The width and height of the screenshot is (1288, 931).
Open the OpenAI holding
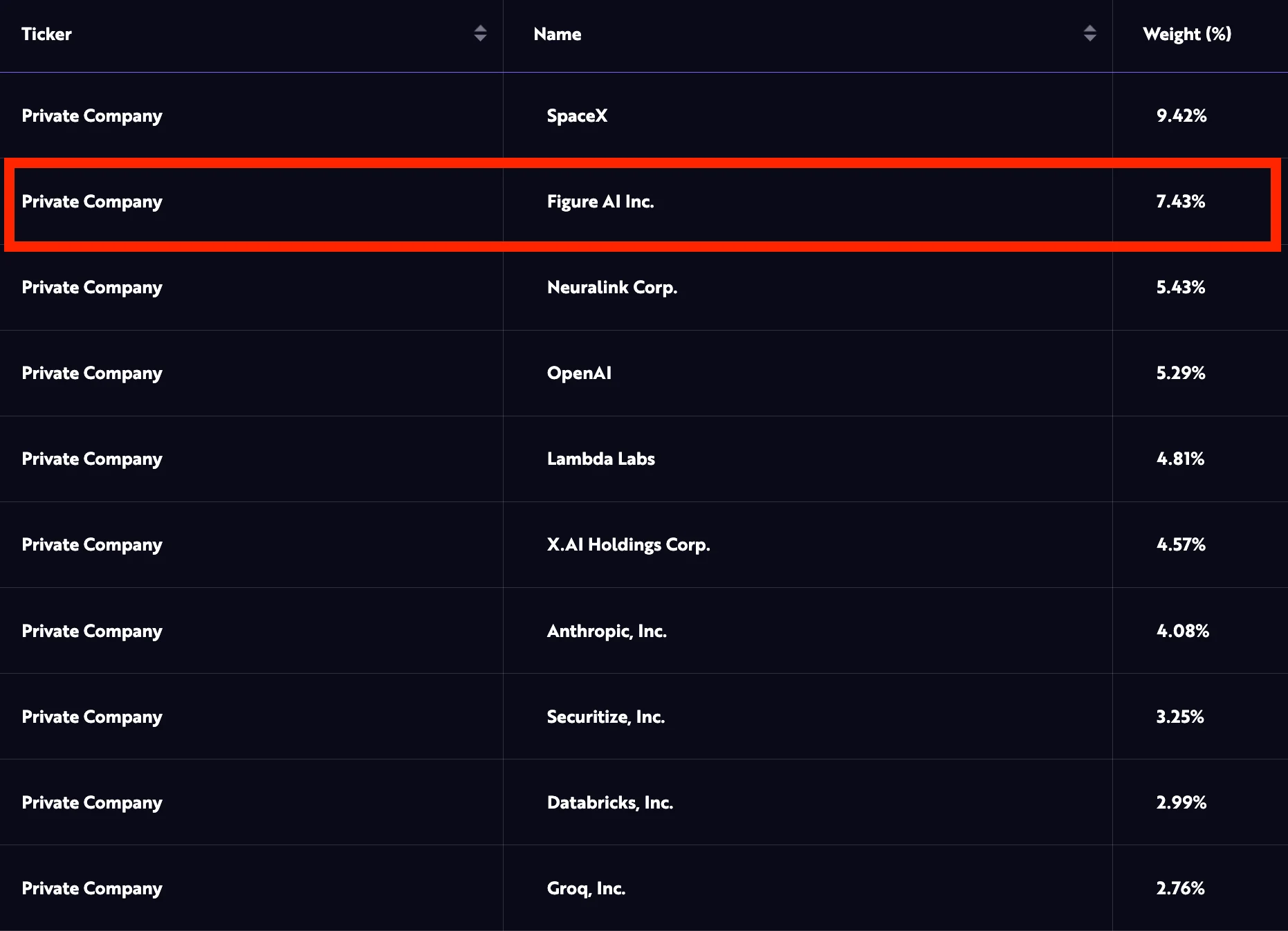tap(579, 373)
